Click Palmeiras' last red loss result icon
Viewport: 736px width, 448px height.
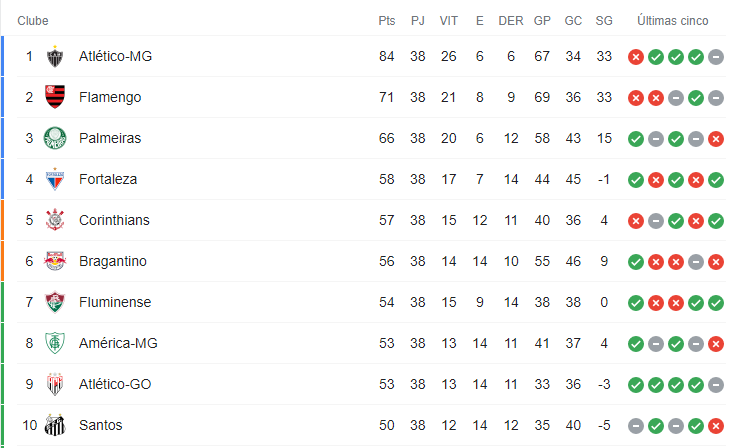tap(716, 139)
